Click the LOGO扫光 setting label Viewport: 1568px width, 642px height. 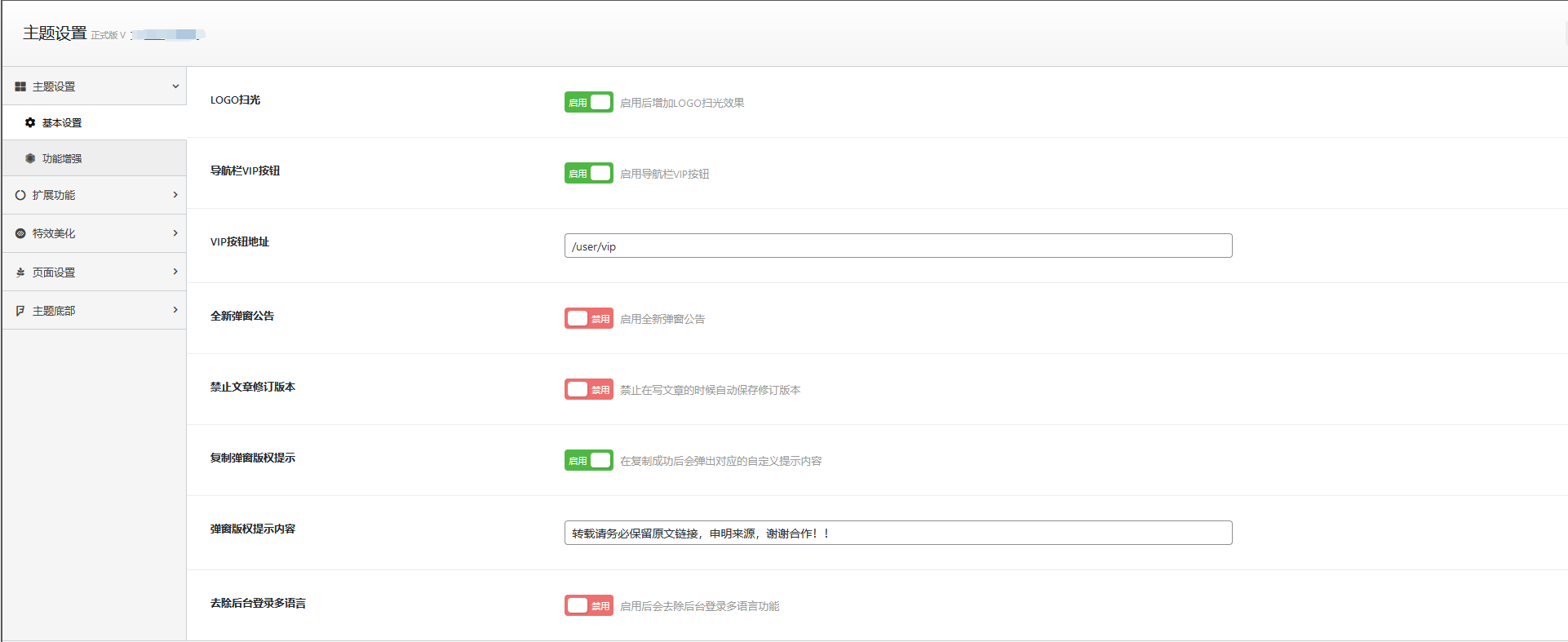pos(235,100)
